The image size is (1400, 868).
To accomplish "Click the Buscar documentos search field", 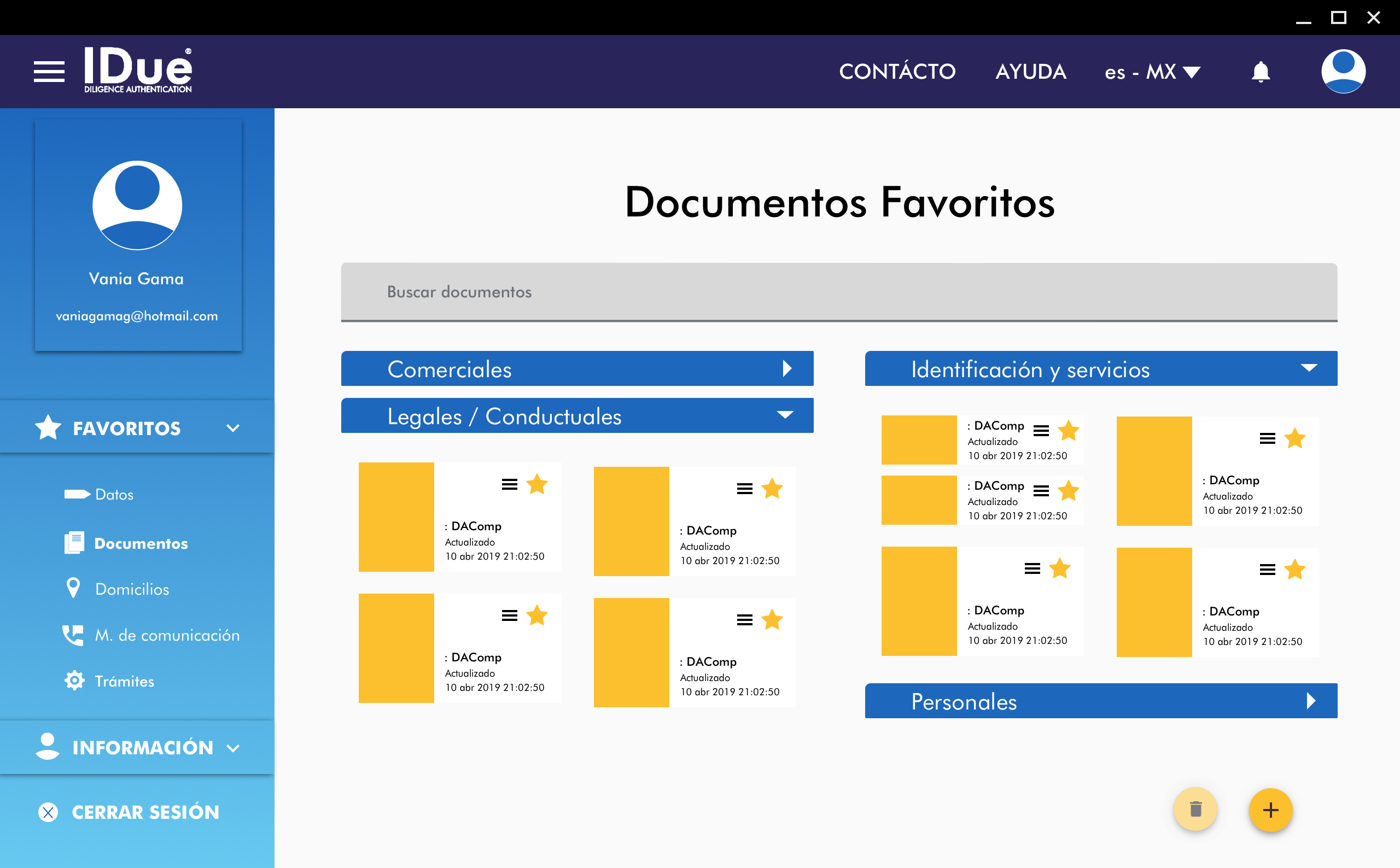I will (838, 292).
